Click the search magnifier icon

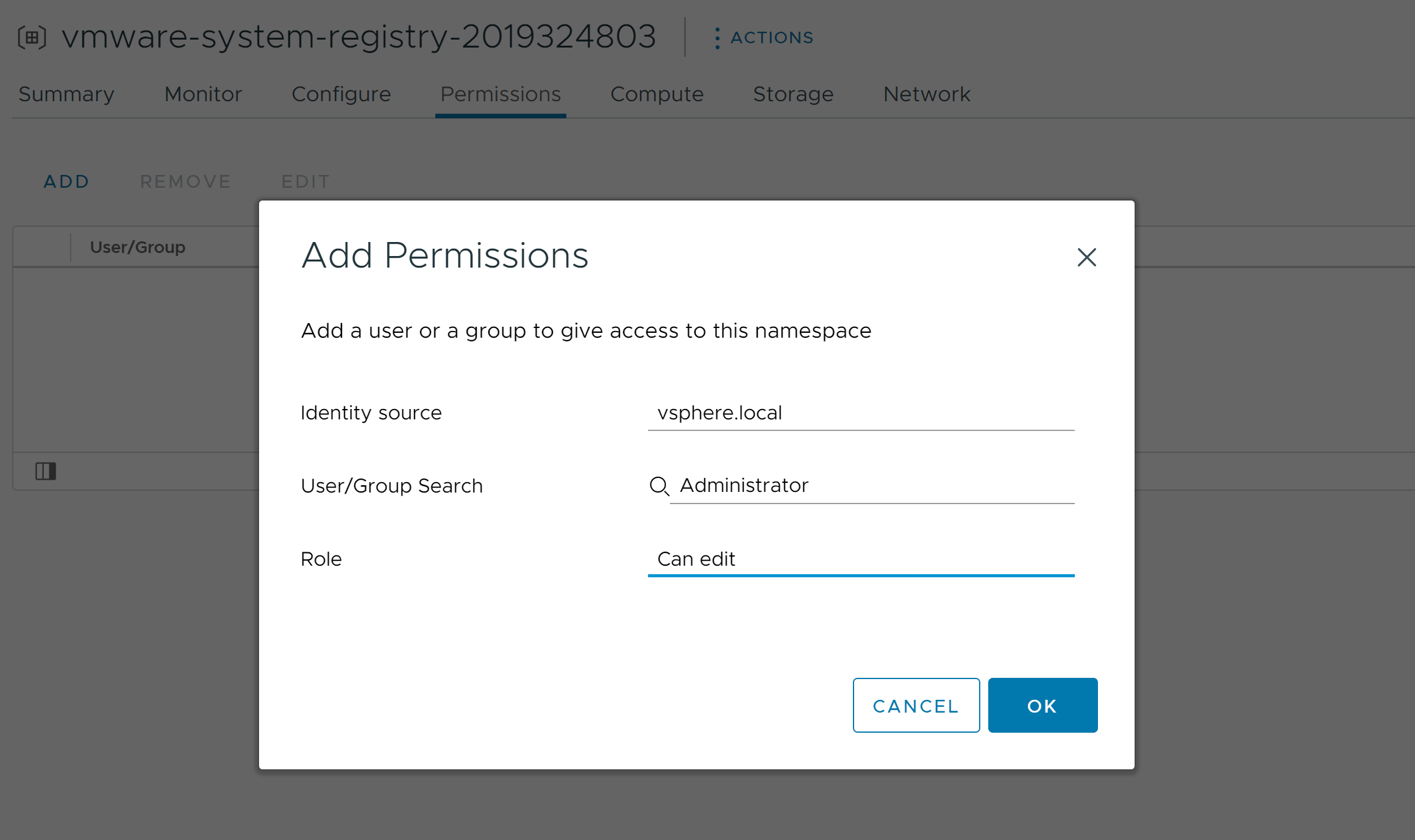[659, 486]
